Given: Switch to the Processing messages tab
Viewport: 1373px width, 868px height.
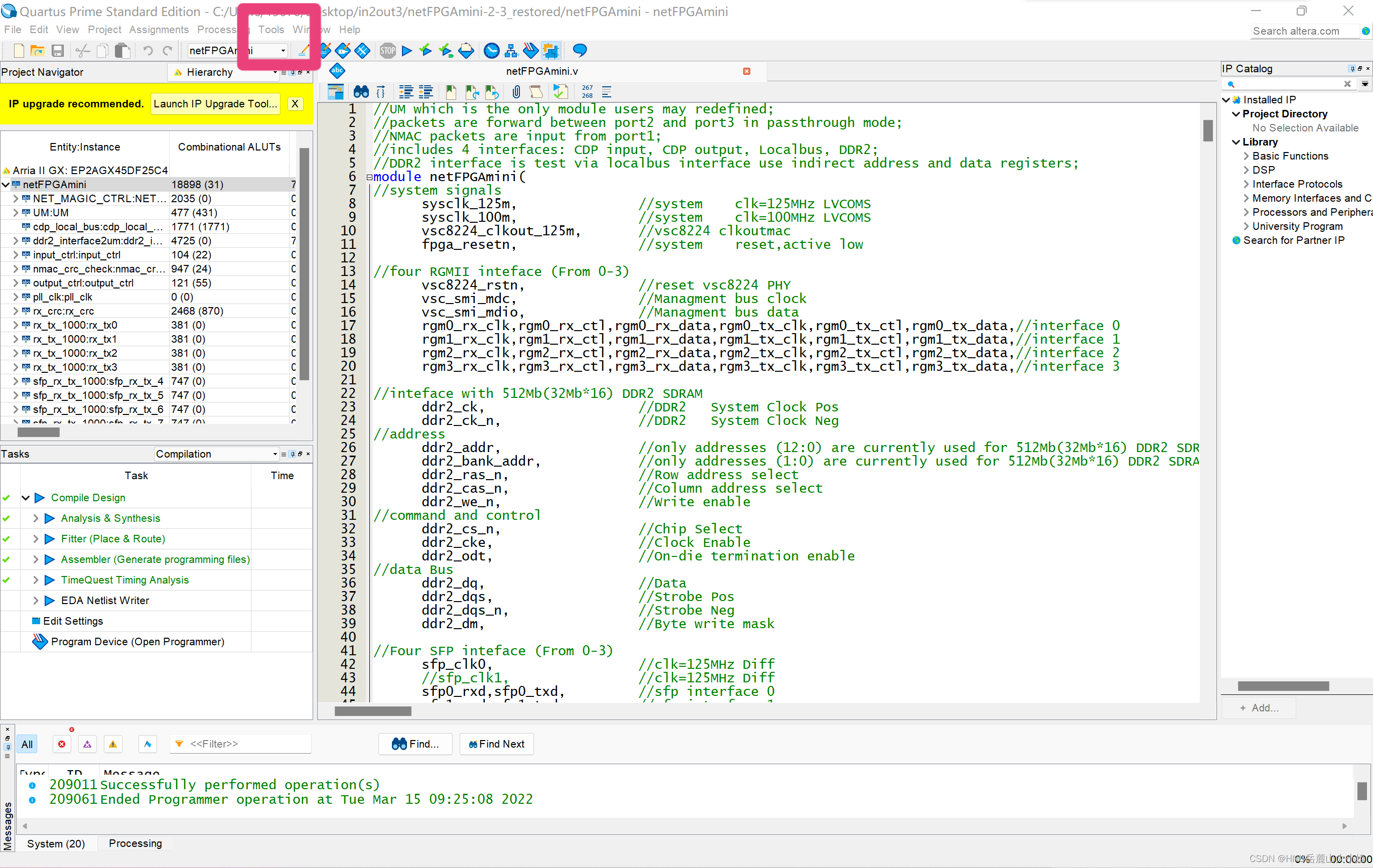Looking at the screenshot, I should click(135, 843).
